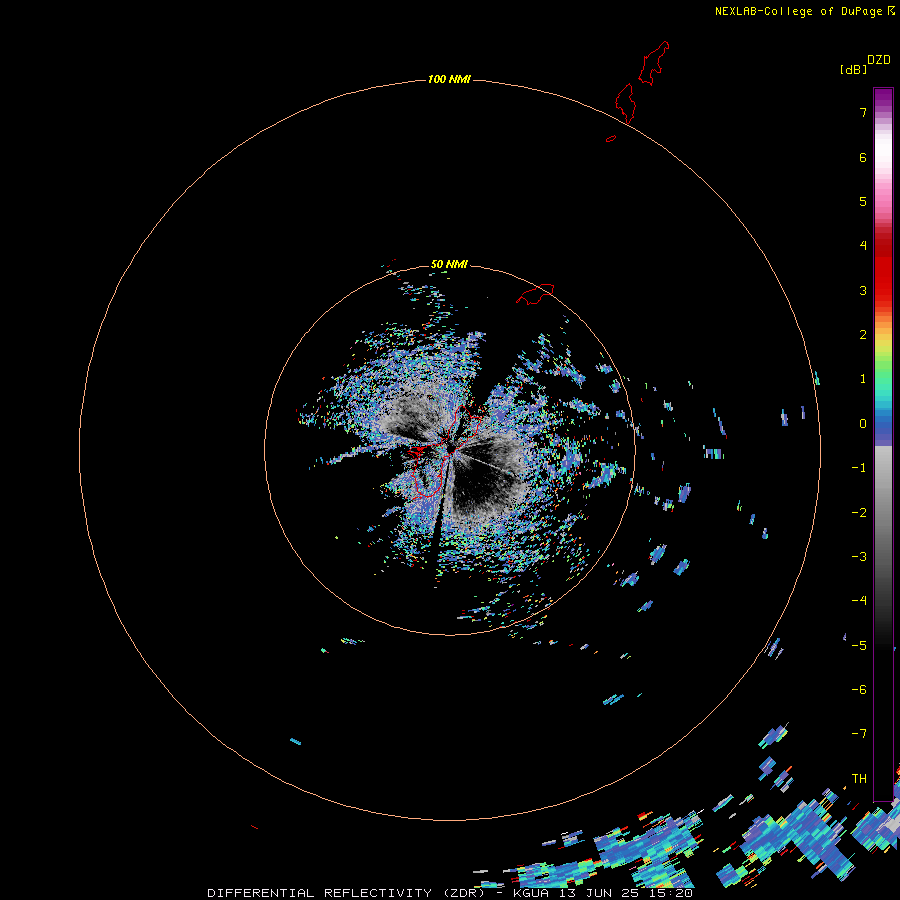The image size is (900, 900).
Task: Click the -5 dB scale label
Action: [859, 646]
